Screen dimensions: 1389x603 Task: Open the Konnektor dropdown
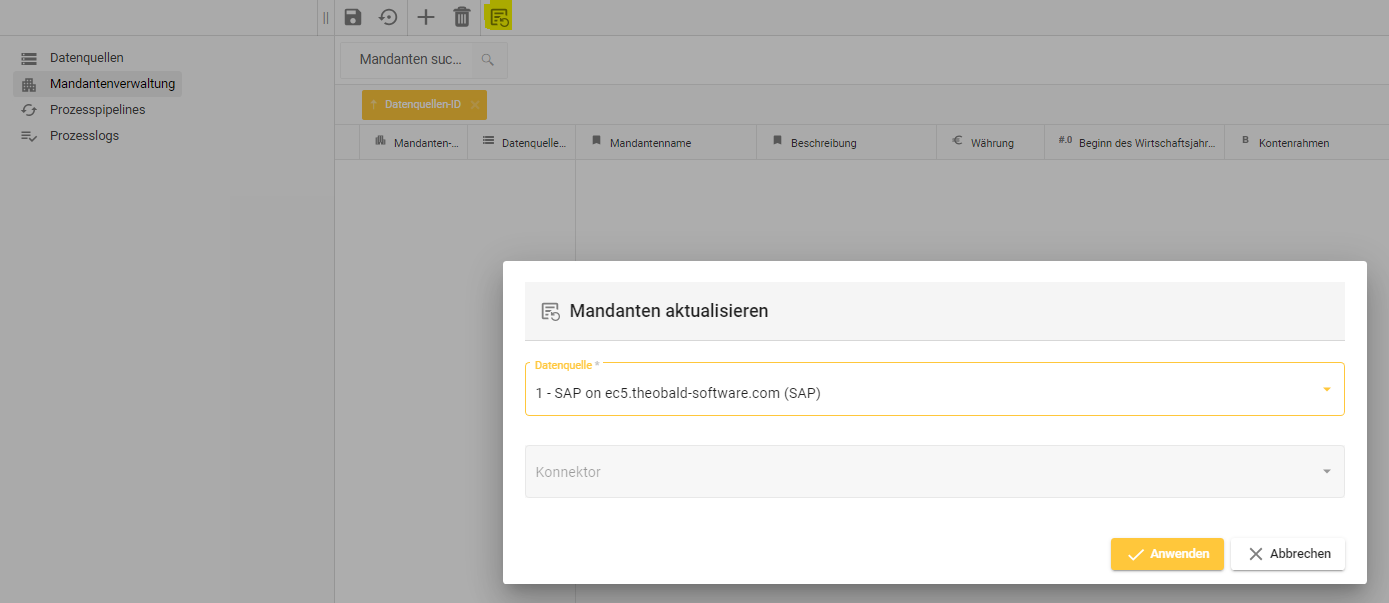point(1326,471)
